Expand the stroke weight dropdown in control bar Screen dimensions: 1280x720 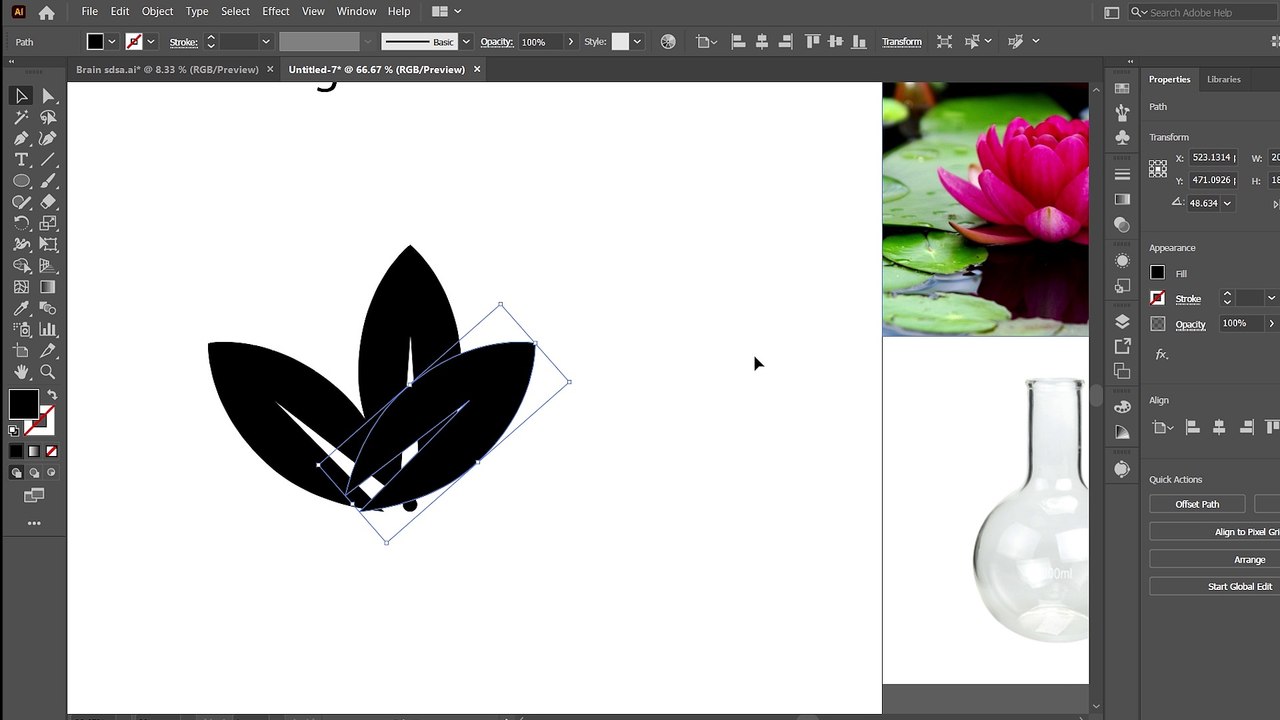pyautogui.click(x=266, y=42)
